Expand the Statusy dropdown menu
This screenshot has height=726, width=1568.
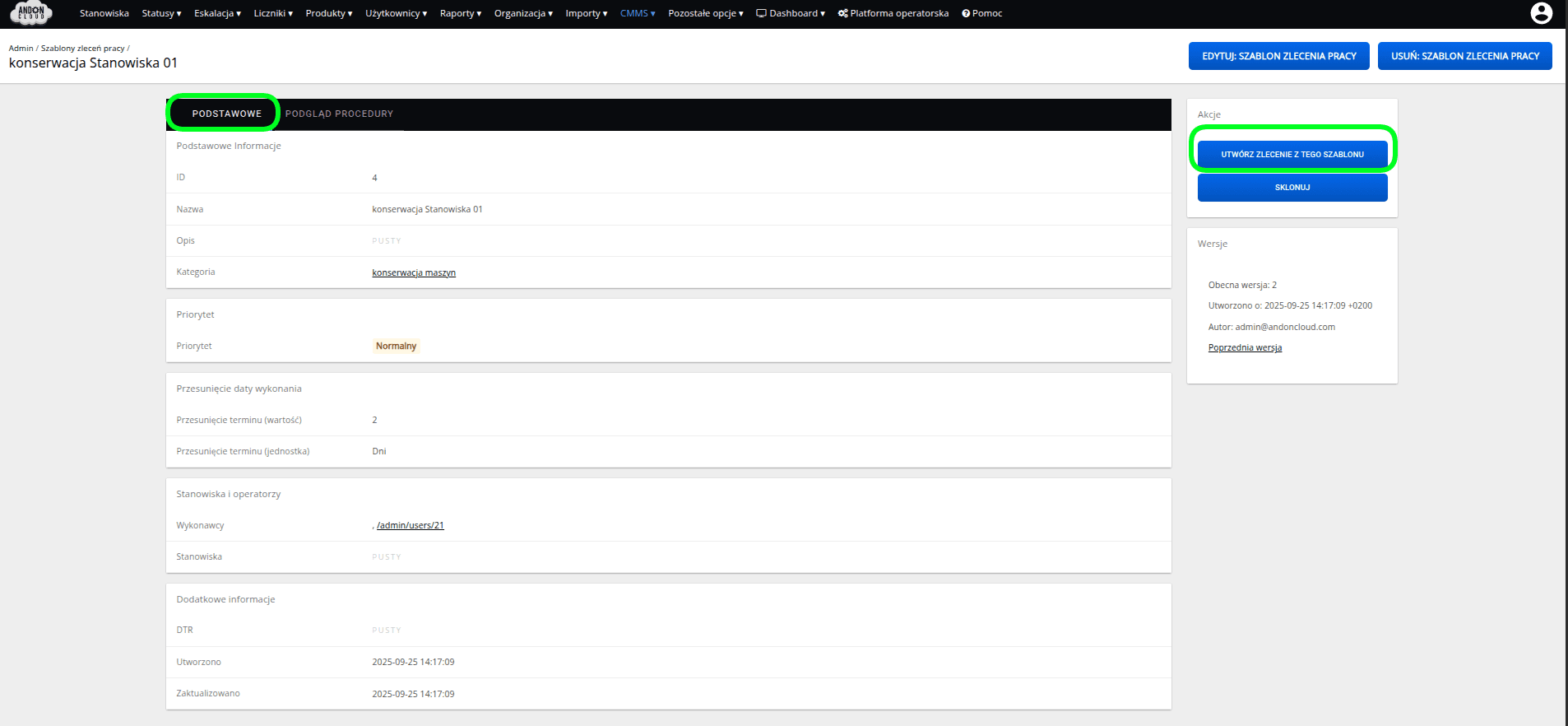click(x=161, y=13)
